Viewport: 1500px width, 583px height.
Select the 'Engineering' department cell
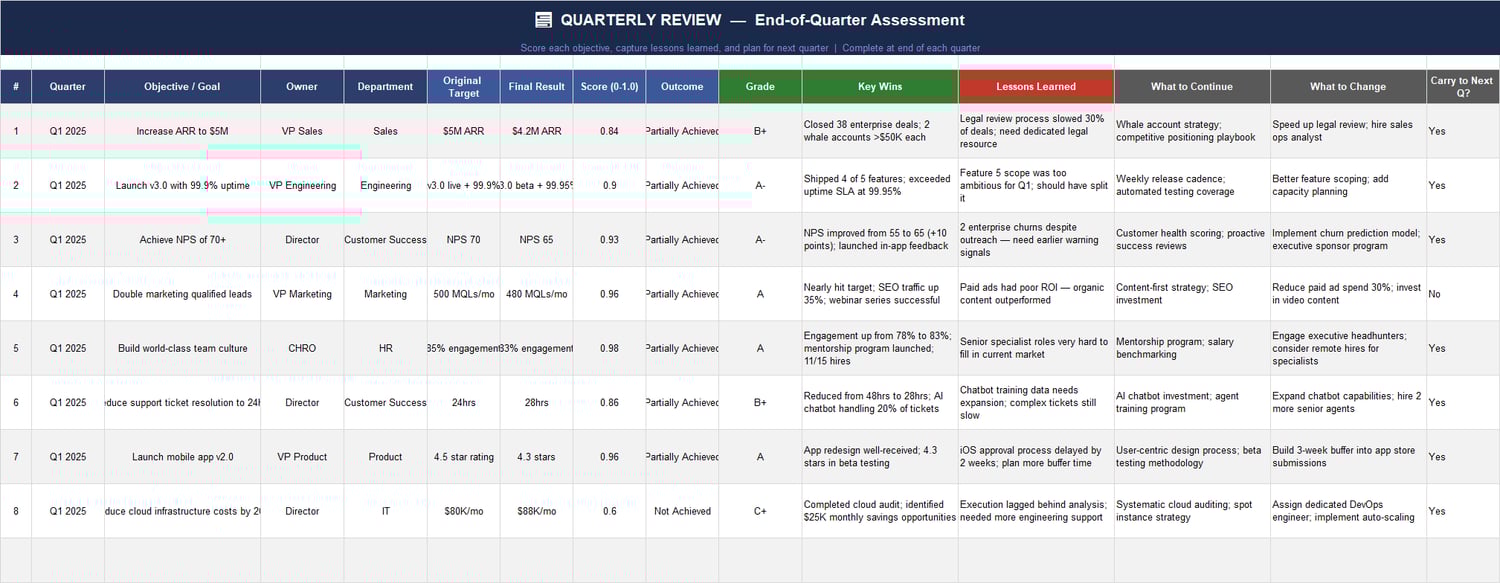pyautogui.click(x=384, y=185)
